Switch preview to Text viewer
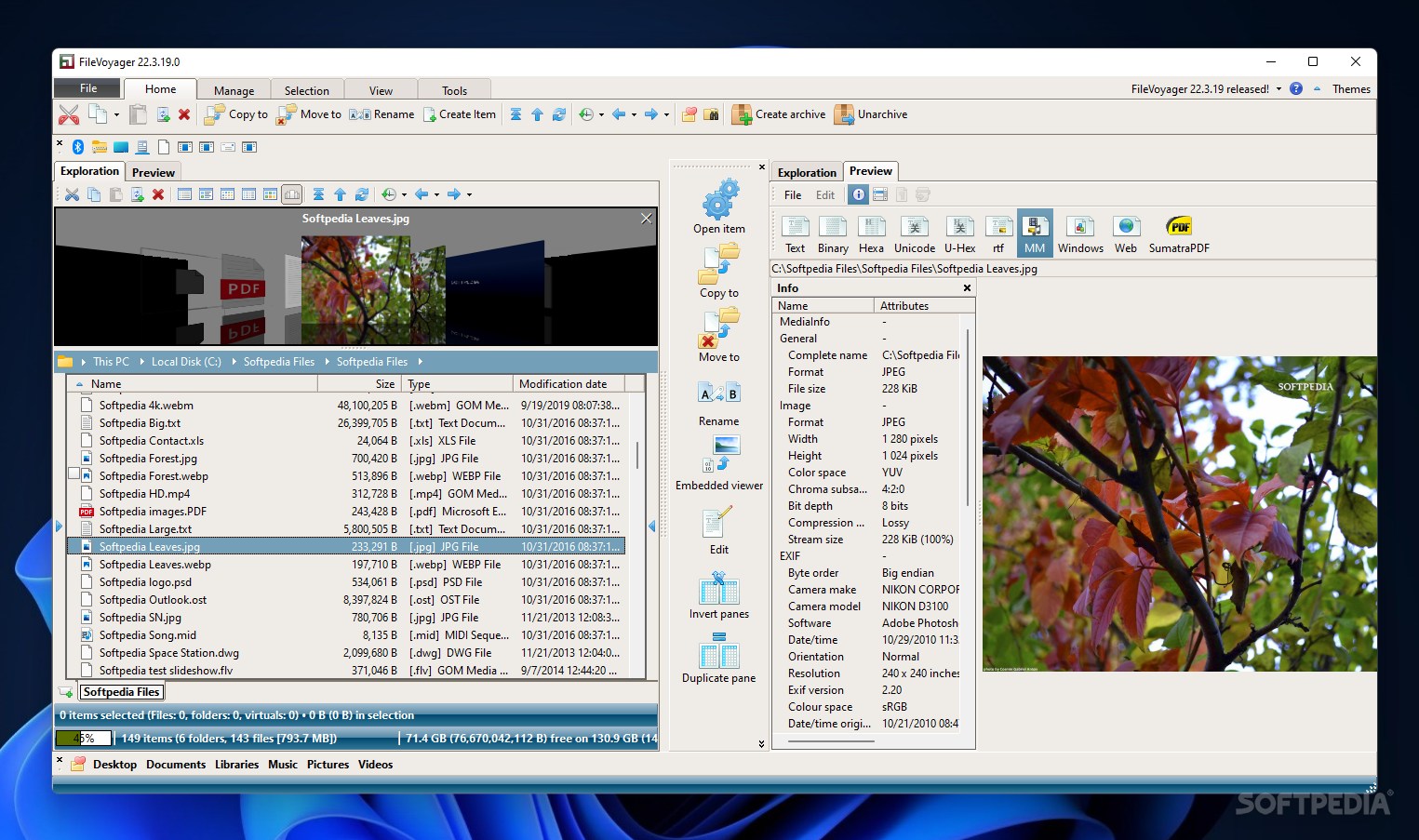Screen dimensions: 1419x840 coord(795,233)
